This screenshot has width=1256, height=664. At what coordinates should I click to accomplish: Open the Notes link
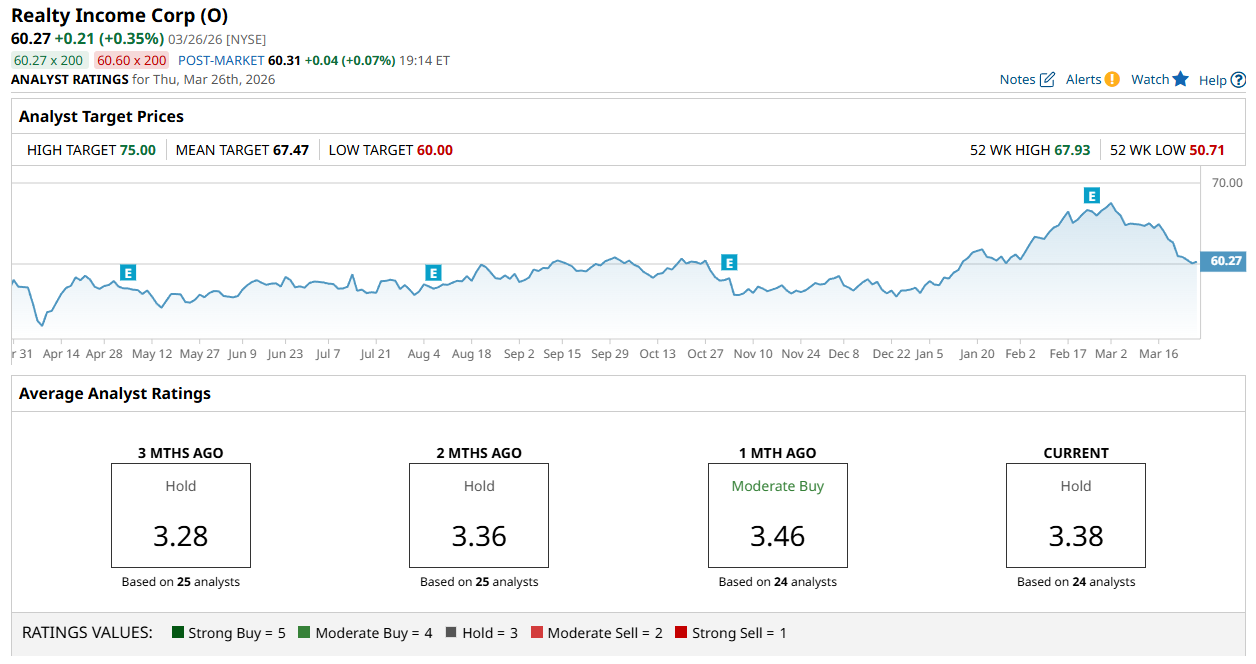pos(1017,80)
